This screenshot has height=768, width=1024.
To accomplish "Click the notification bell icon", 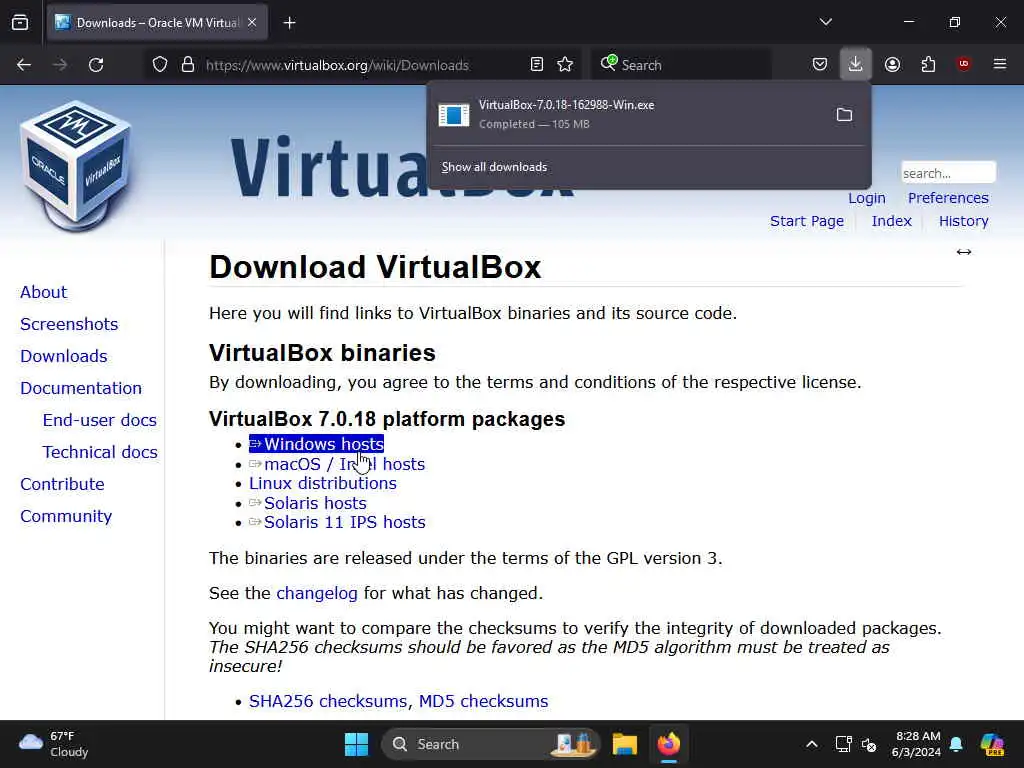I will point(956,744).
